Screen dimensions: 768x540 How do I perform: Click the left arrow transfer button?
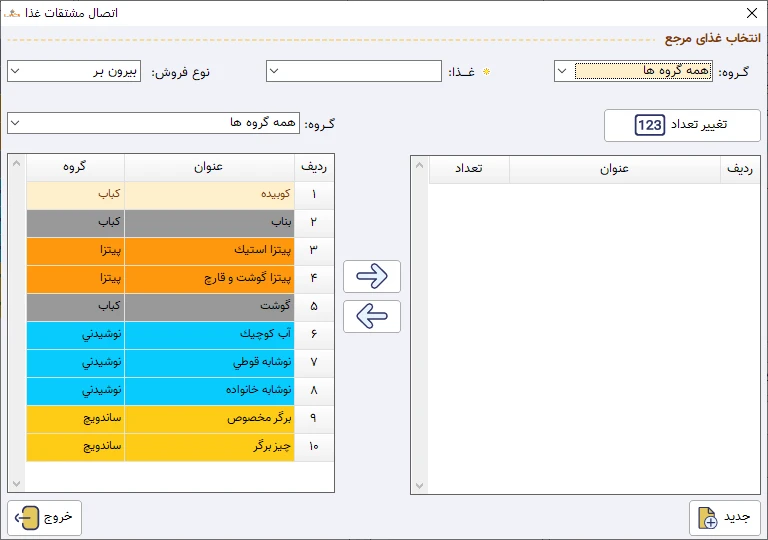372,317
